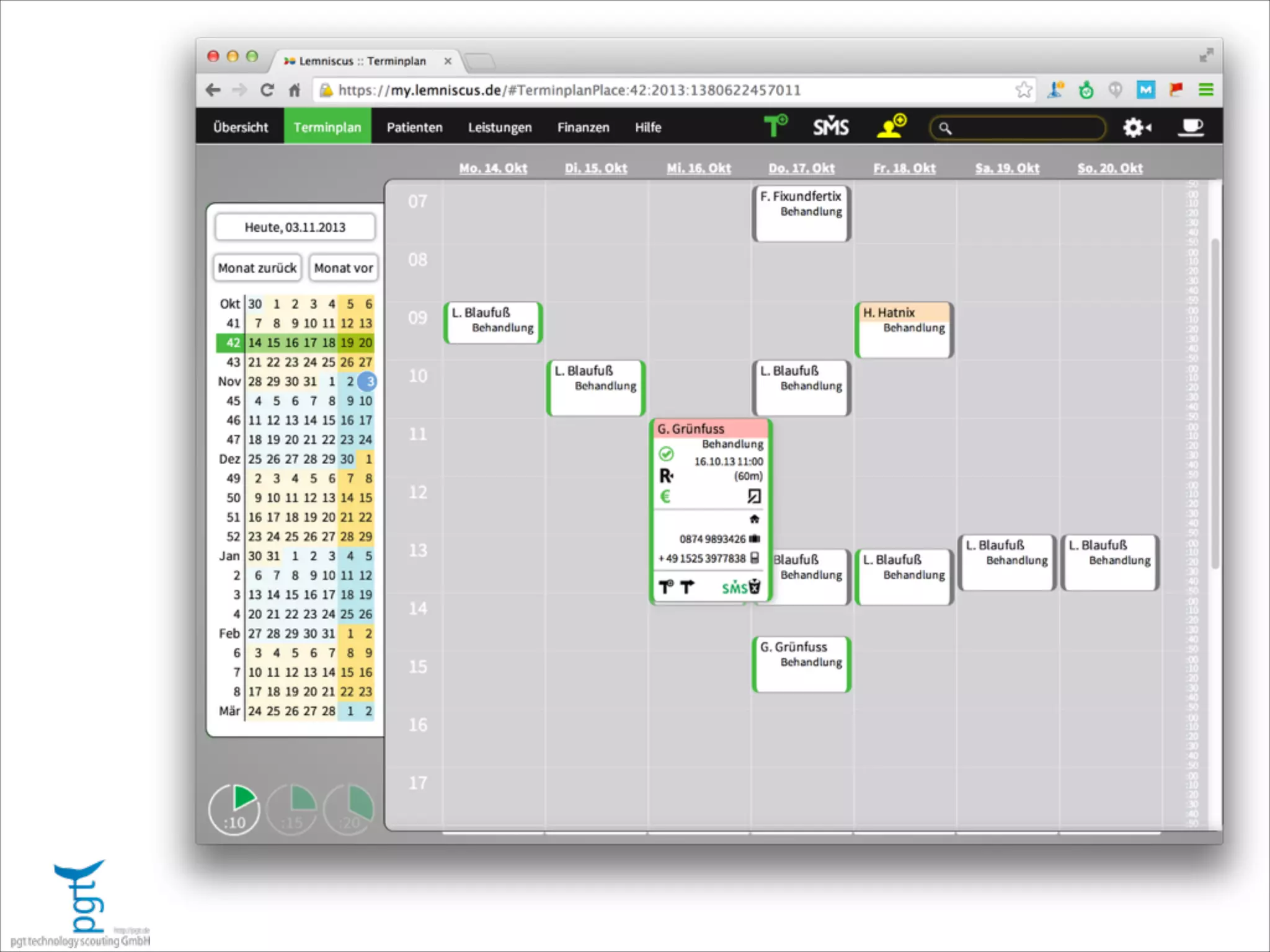
Task: Expand the H. Hatnix appointment on Friday
Action: click(x=904, y=328)
